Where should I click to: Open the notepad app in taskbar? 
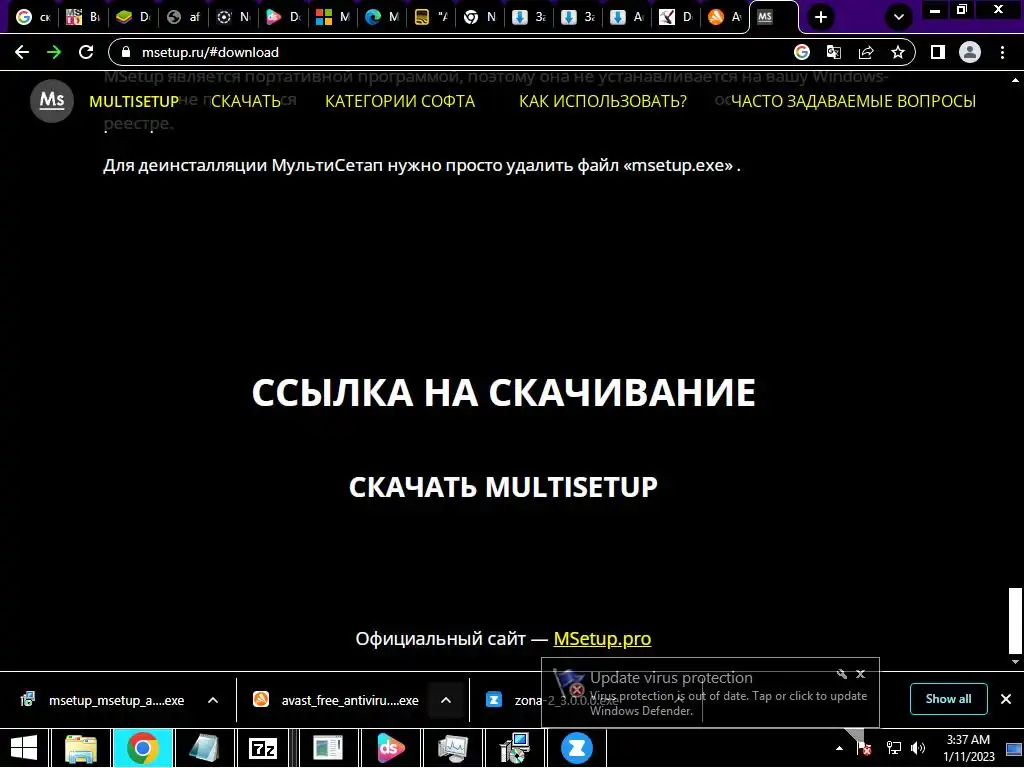204,748
